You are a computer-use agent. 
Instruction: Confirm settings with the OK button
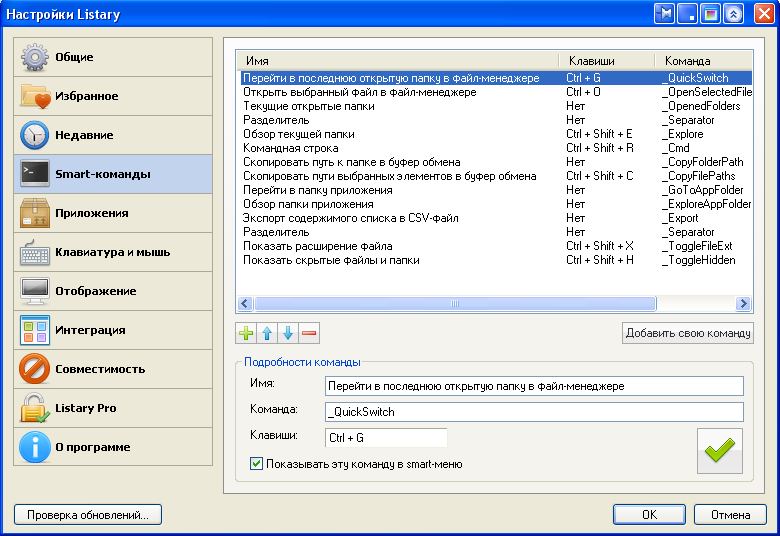[x=650, y=515]
